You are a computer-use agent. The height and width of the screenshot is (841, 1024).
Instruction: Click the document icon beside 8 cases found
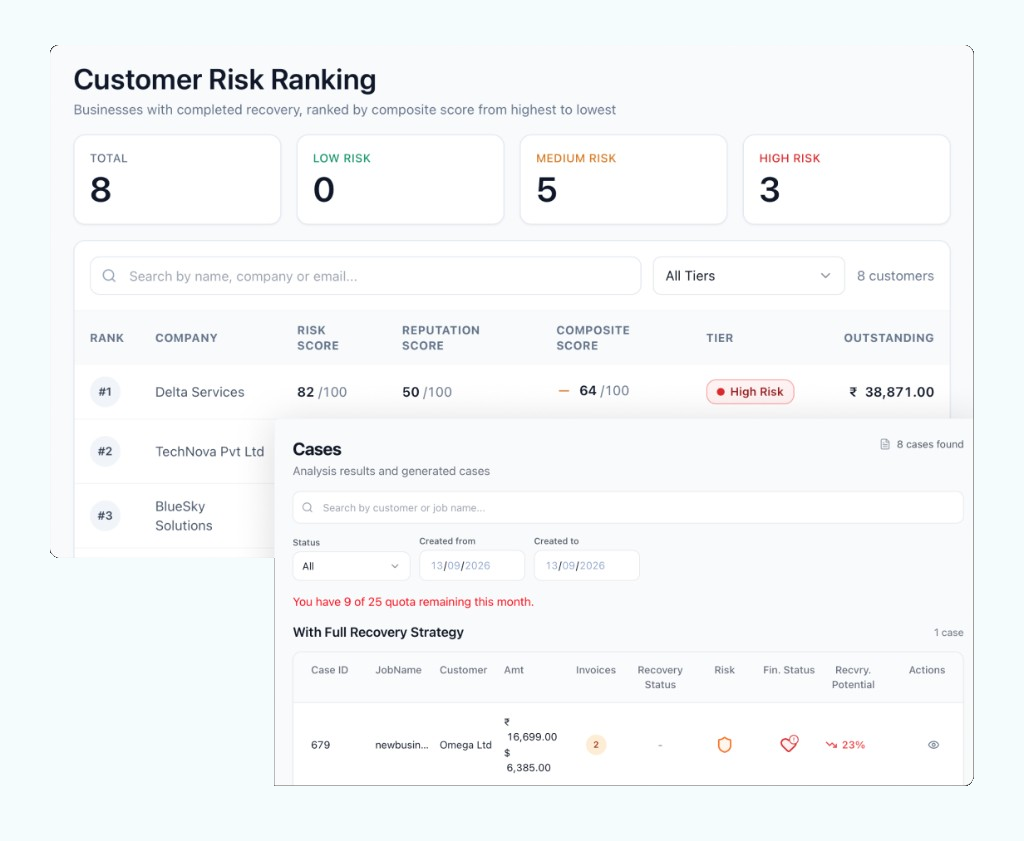pos(885,444)
